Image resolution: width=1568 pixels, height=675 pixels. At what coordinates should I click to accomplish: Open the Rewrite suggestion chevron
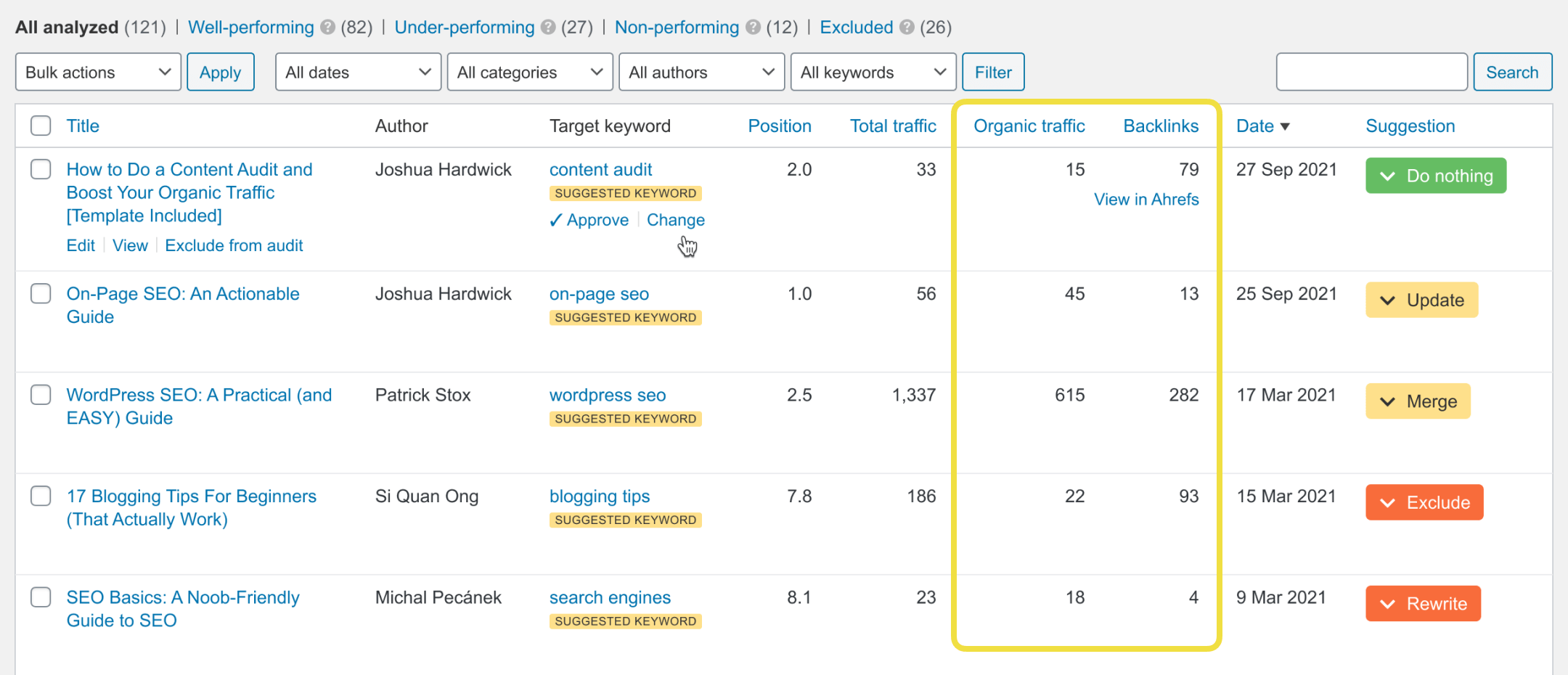pos(1387,605)
